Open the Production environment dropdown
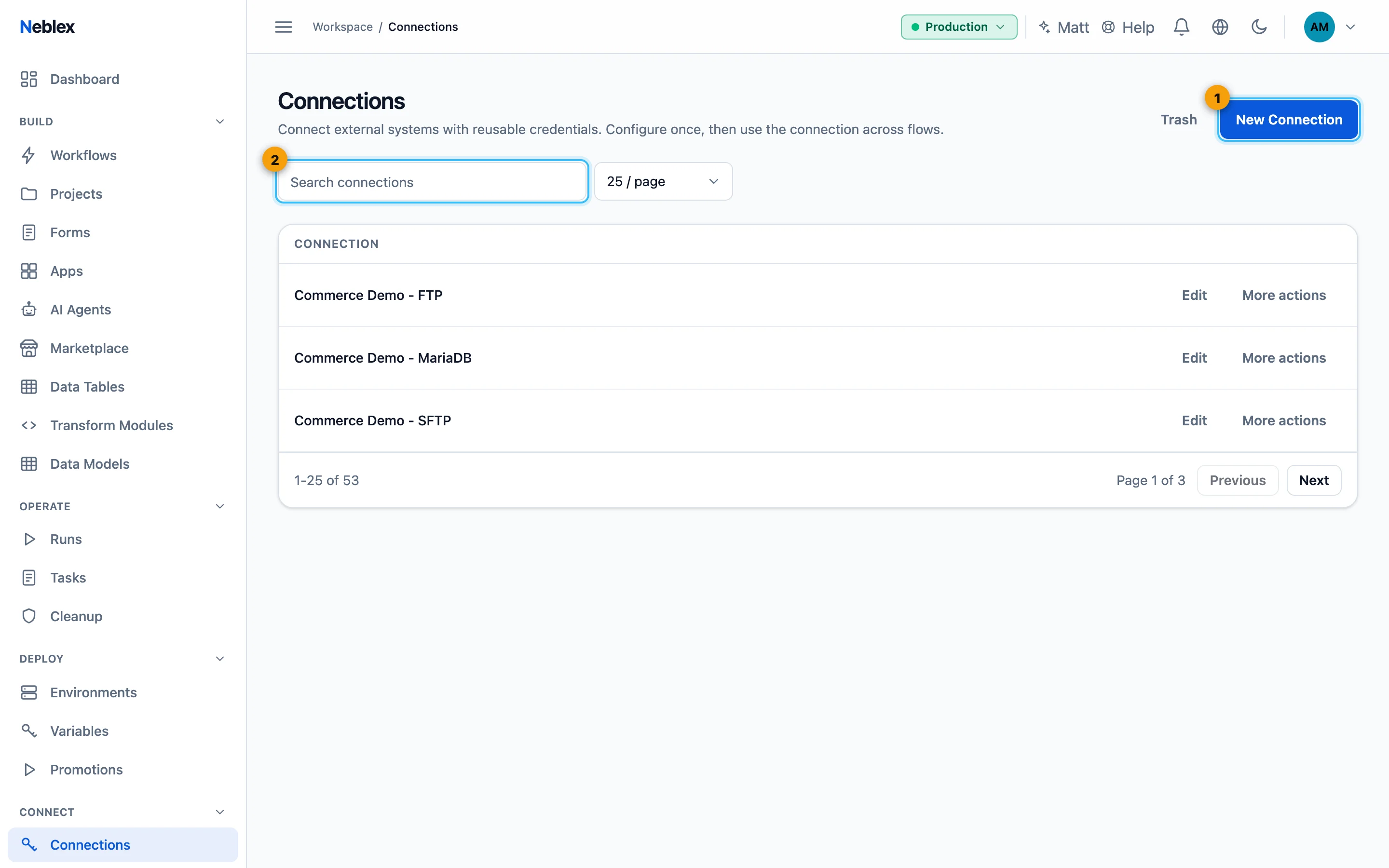The width and height of the screenshot is (1389, 868). click(x=958, y=27)
